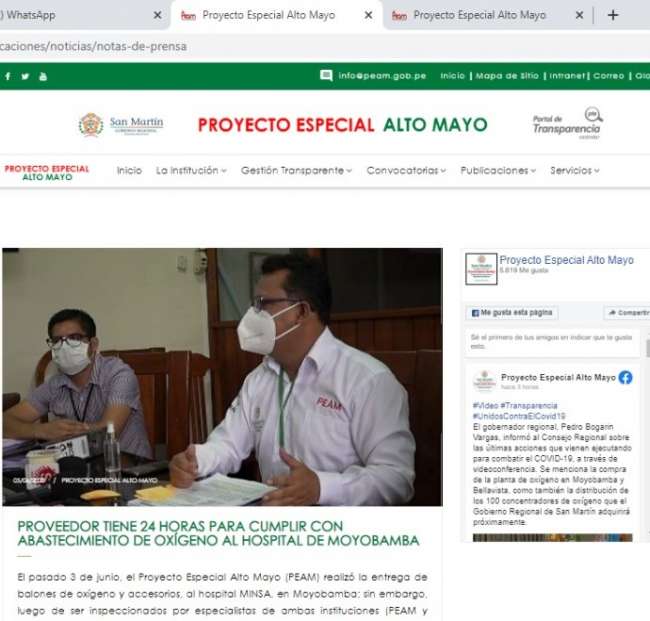
Task: Expand the La Institución dropdown menu
Action: [x=191, y=171]
